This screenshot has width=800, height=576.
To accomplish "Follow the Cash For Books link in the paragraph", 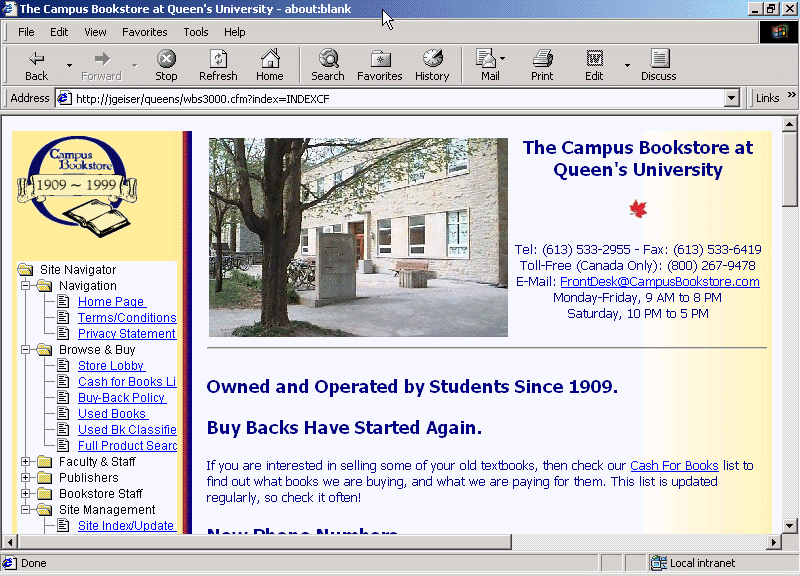I will click(674, 465).
